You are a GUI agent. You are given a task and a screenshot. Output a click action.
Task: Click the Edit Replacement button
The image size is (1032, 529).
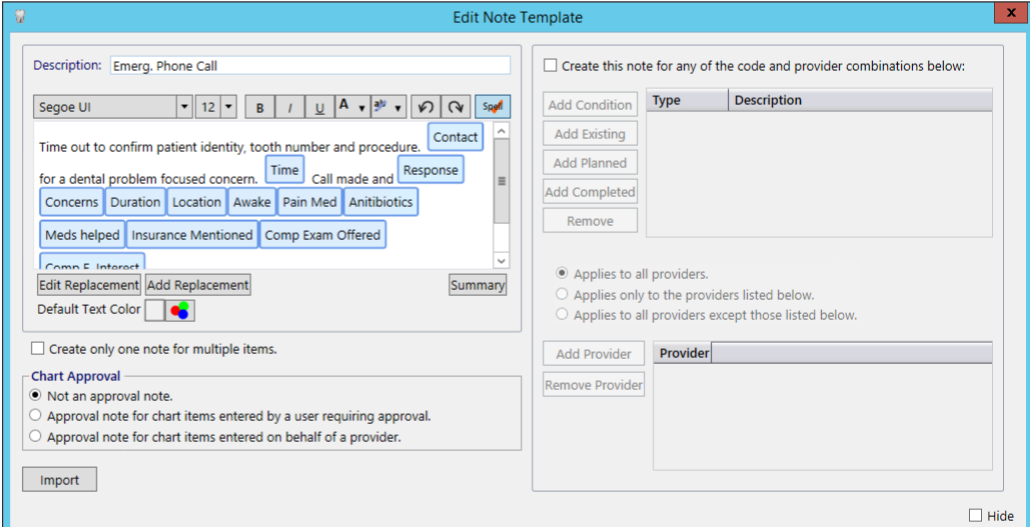pyautogui.click(x=89, y=285)
